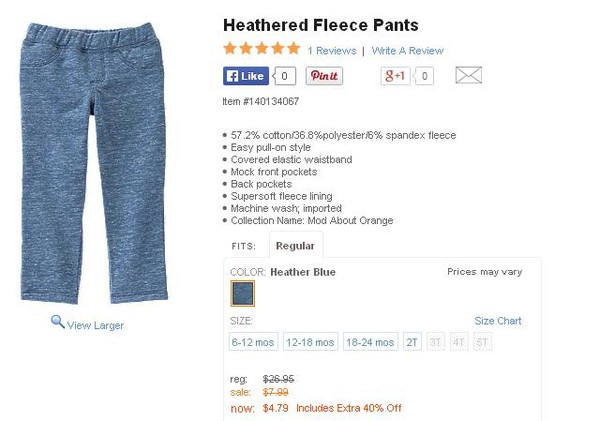The width and height of the screenshot is (600, 421).
Task: Click the blue fleece pants product image
Action: coord(94,163)
